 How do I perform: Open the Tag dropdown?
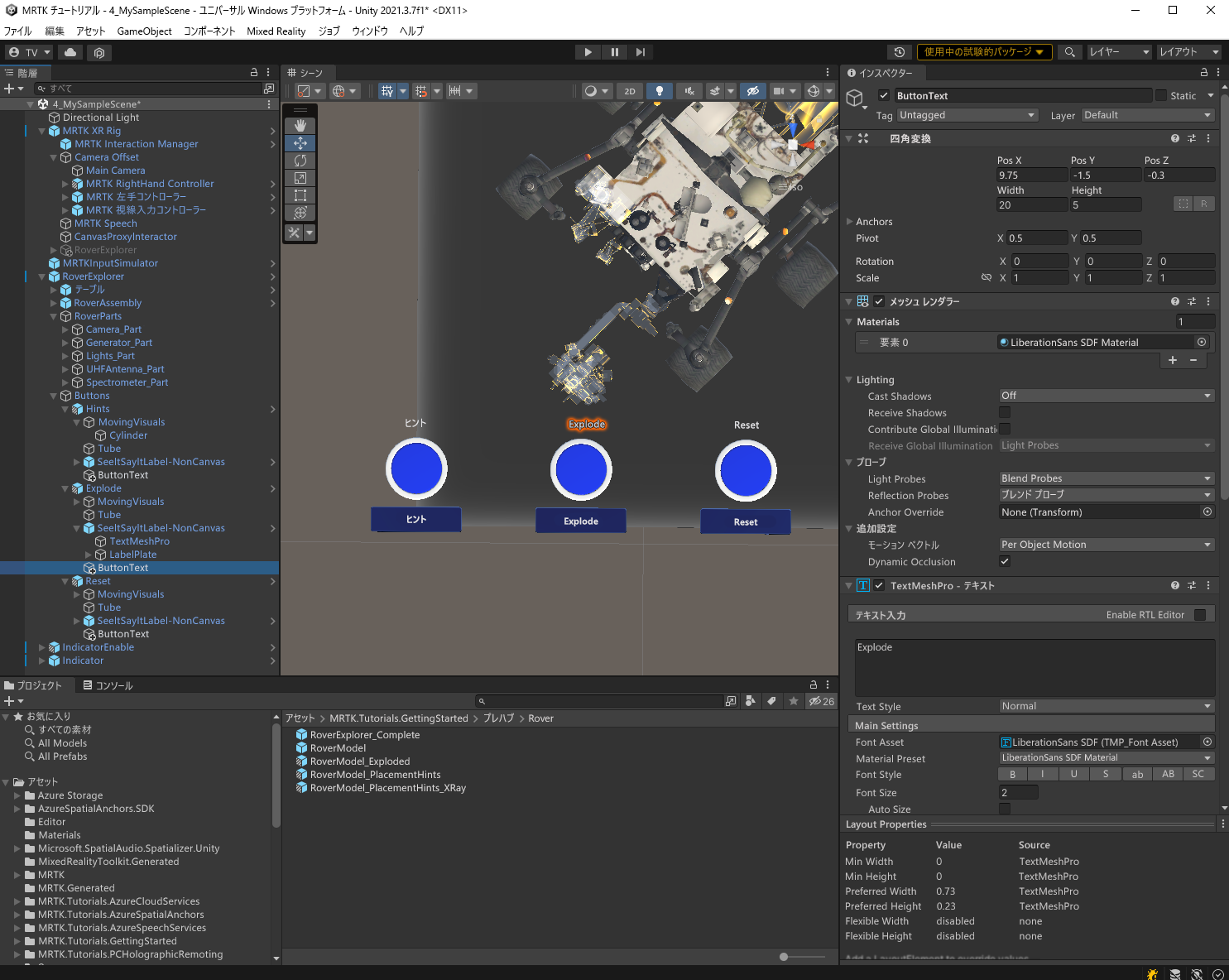[x=967, y=115]
